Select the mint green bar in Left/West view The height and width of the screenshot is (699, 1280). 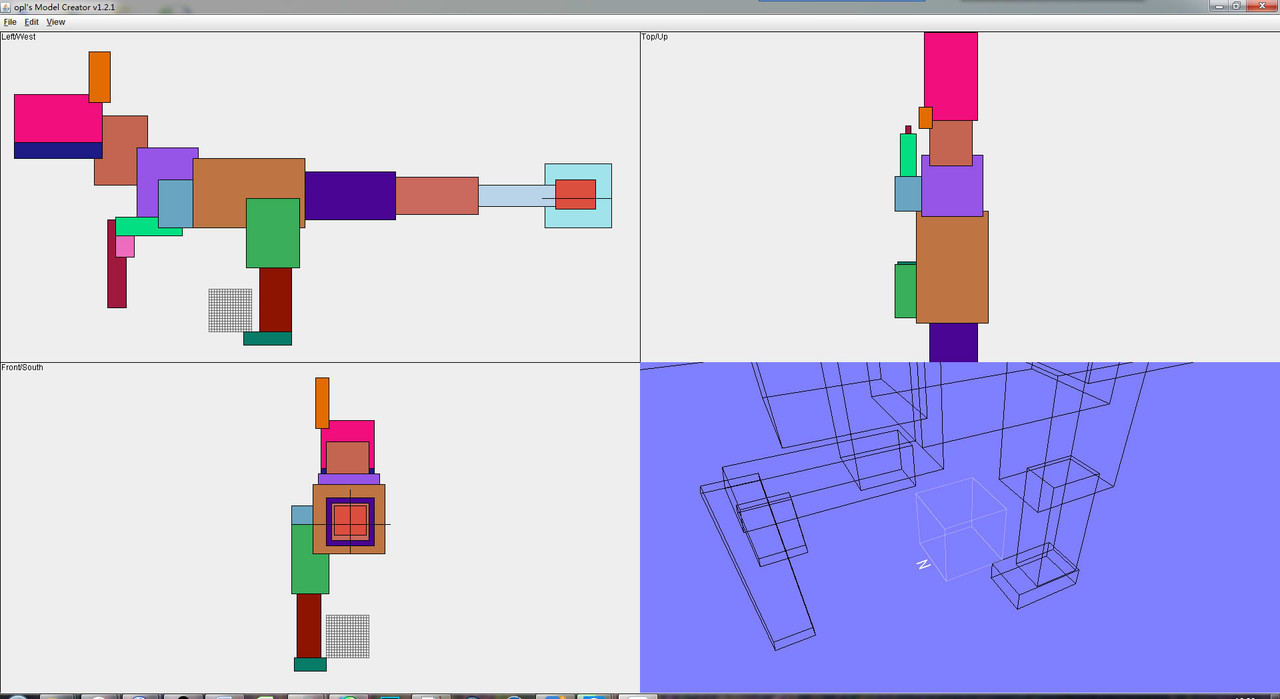click(148, 226)
